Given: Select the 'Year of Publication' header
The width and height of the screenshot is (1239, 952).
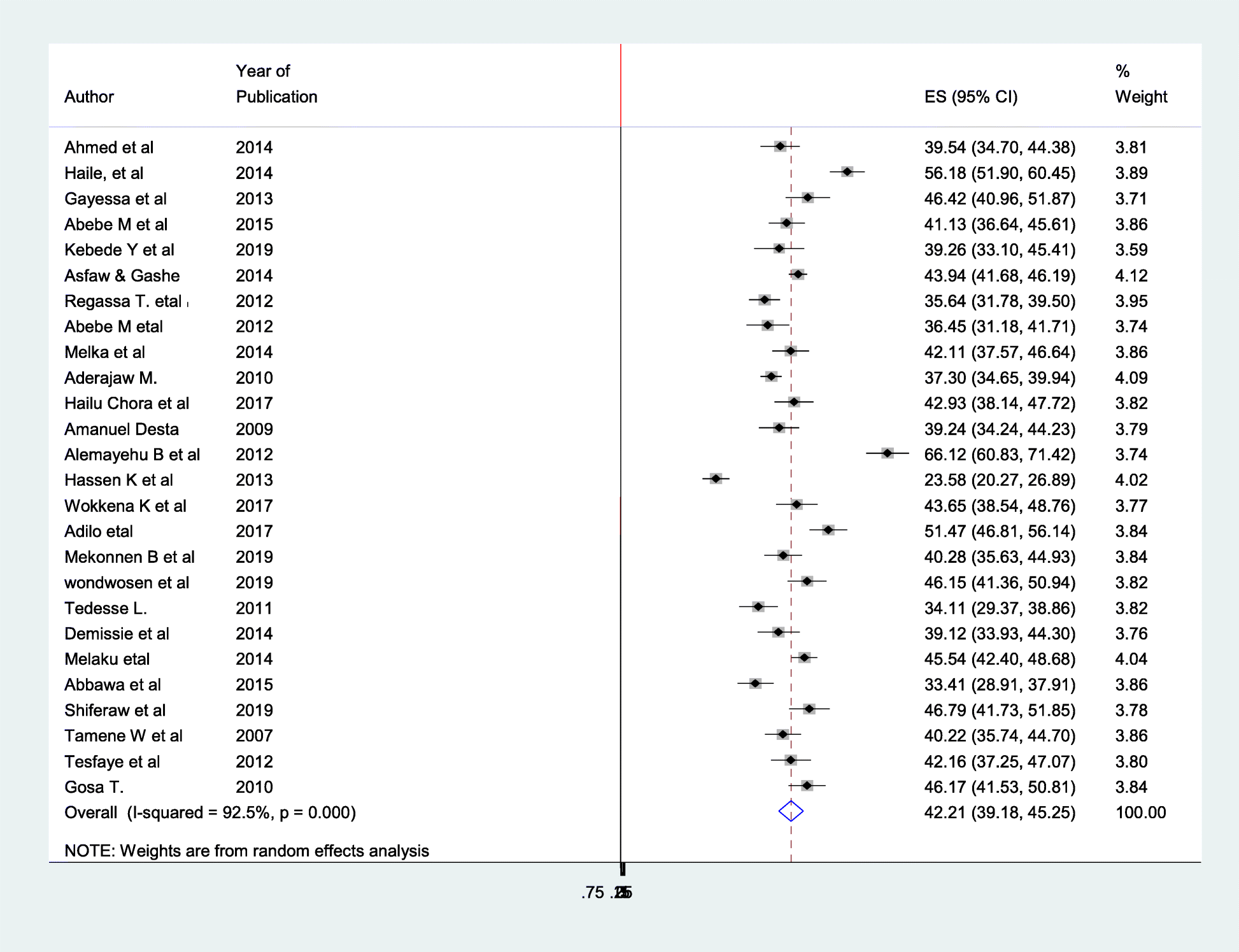Looking at the screenshot, I should coord(276,84).
